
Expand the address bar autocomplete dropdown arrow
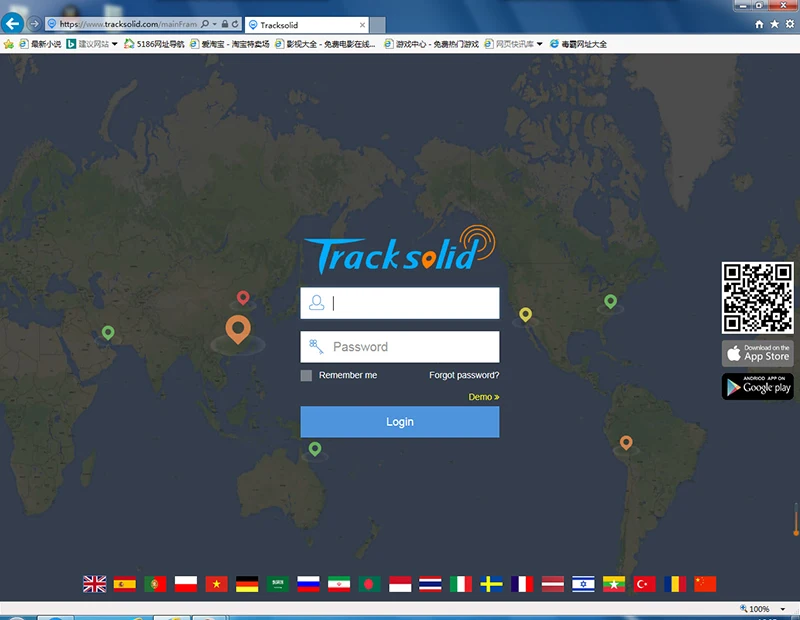tap(215, 24)
